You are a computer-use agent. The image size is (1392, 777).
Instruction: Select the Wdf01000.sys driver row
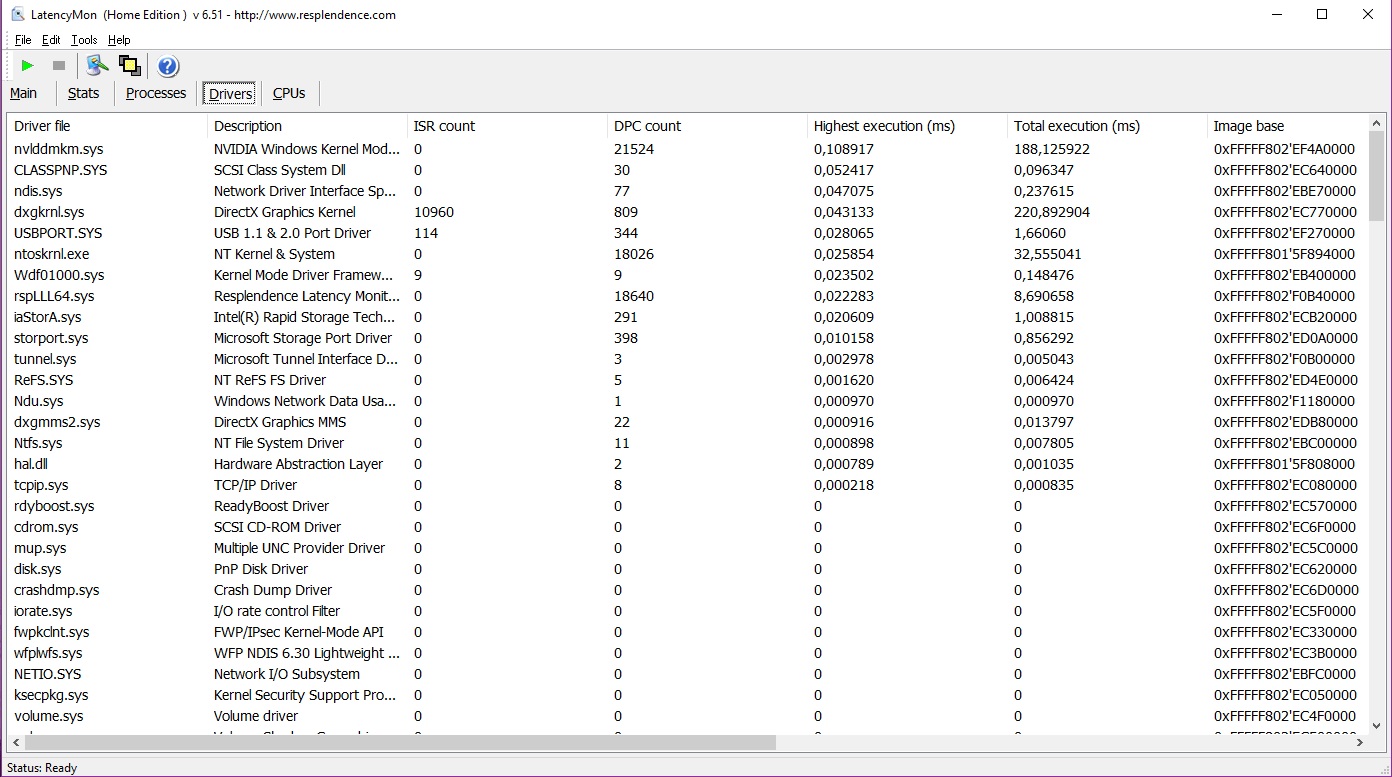click(688, 275)
